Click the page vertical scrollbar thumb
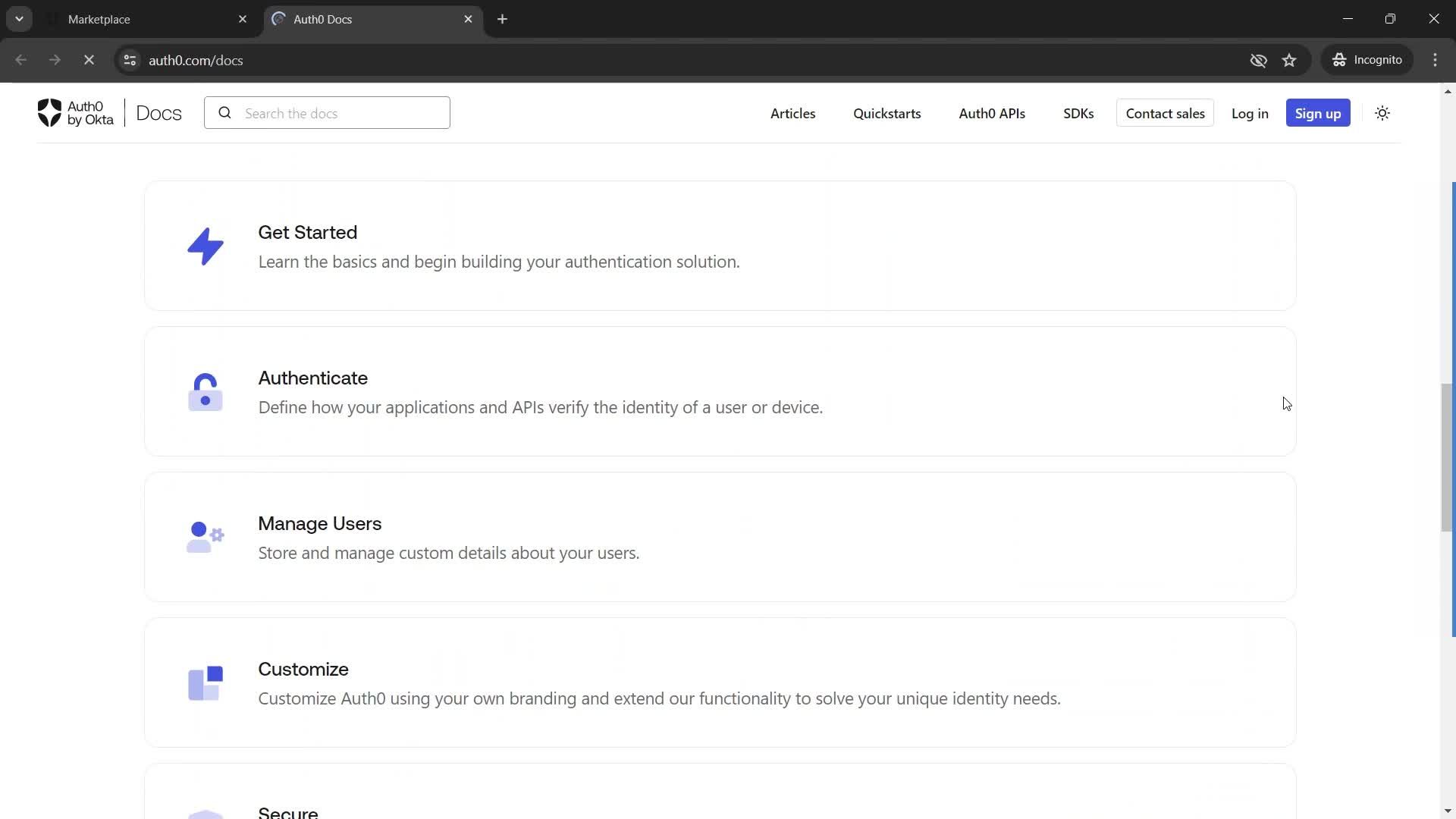Screen dimensions: 1456x819 [1447, 457]
